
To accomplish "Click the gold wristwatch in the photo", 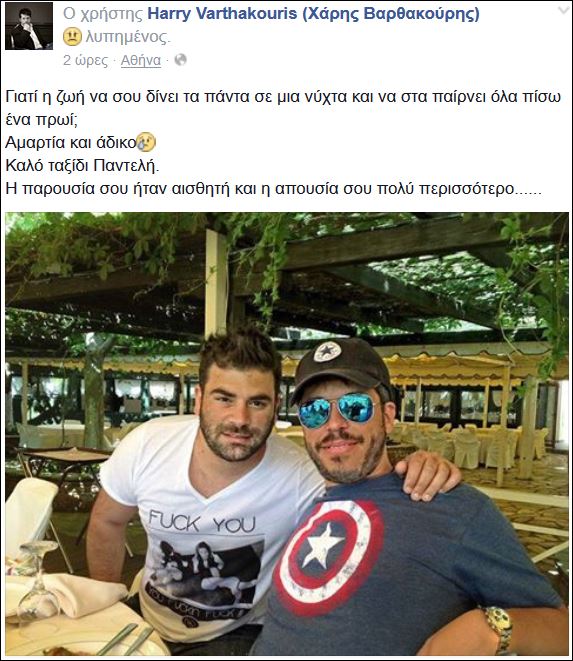I will coord(499,628).
